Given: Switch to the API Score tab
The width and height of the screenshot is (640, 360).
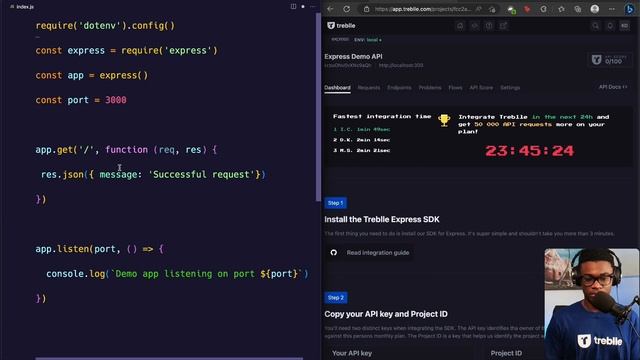Looking at the screenshot, I should click(x=481, y=88).
